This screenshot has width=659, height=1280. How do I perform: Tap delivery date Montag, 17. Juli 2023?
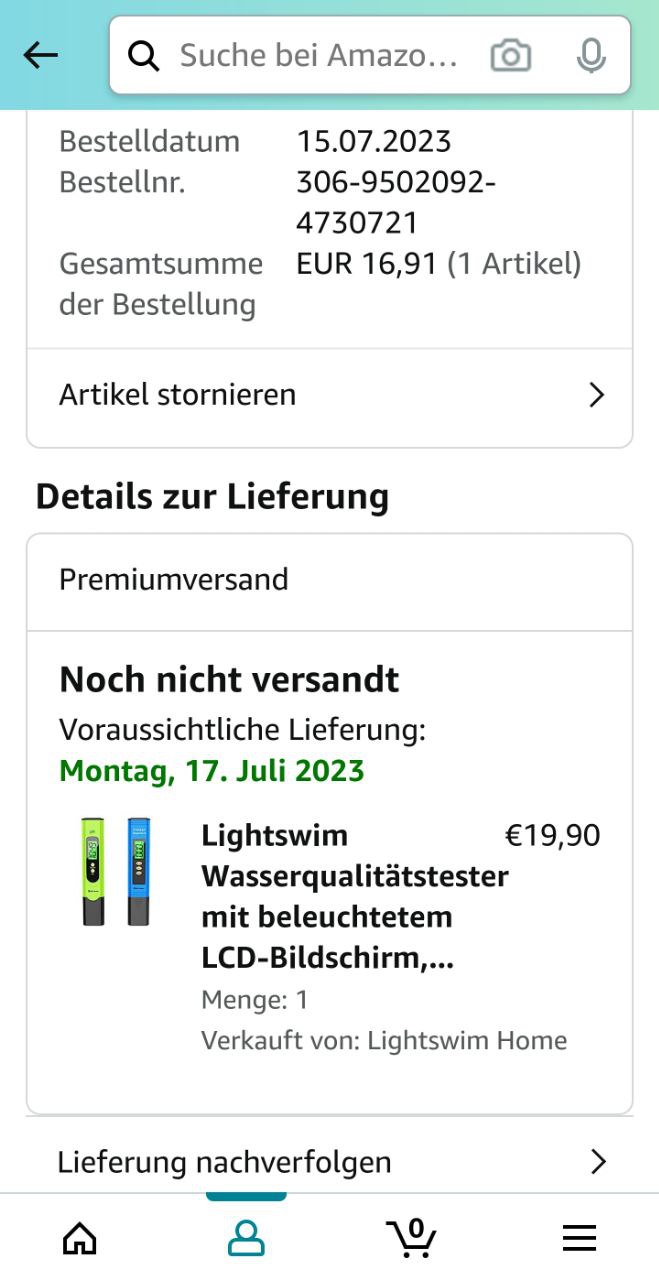point(212,771)
